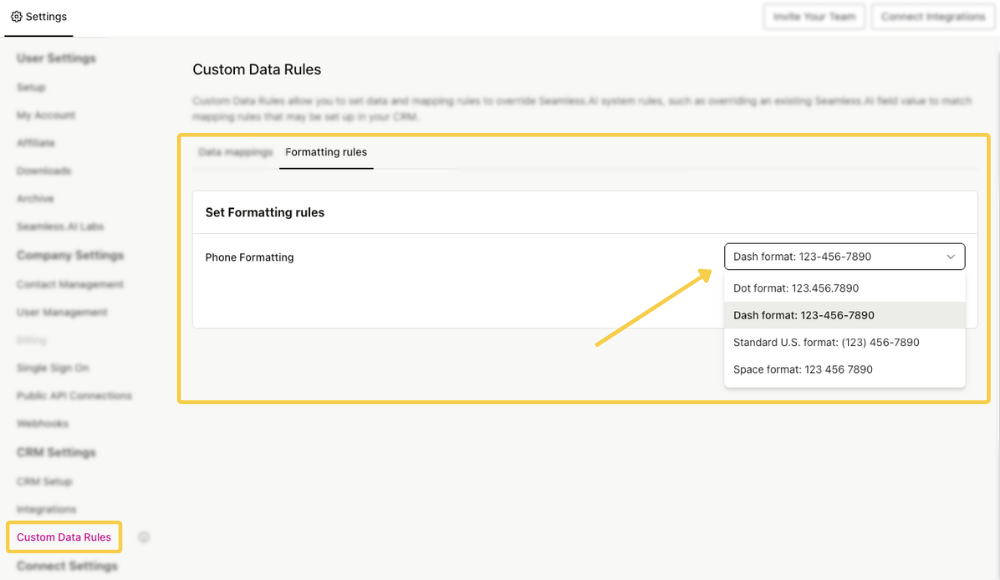The width and height of the screenshot is (1000, 580).
Task: Click the Settings gear icon
Action: pos(17,17)
